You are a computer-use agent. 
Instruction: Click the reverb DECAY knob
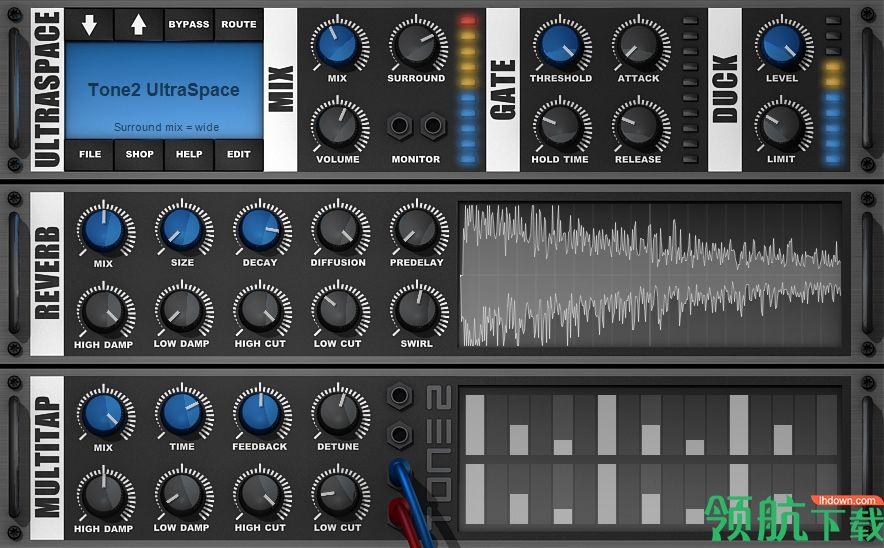click(x=260, y=228)
